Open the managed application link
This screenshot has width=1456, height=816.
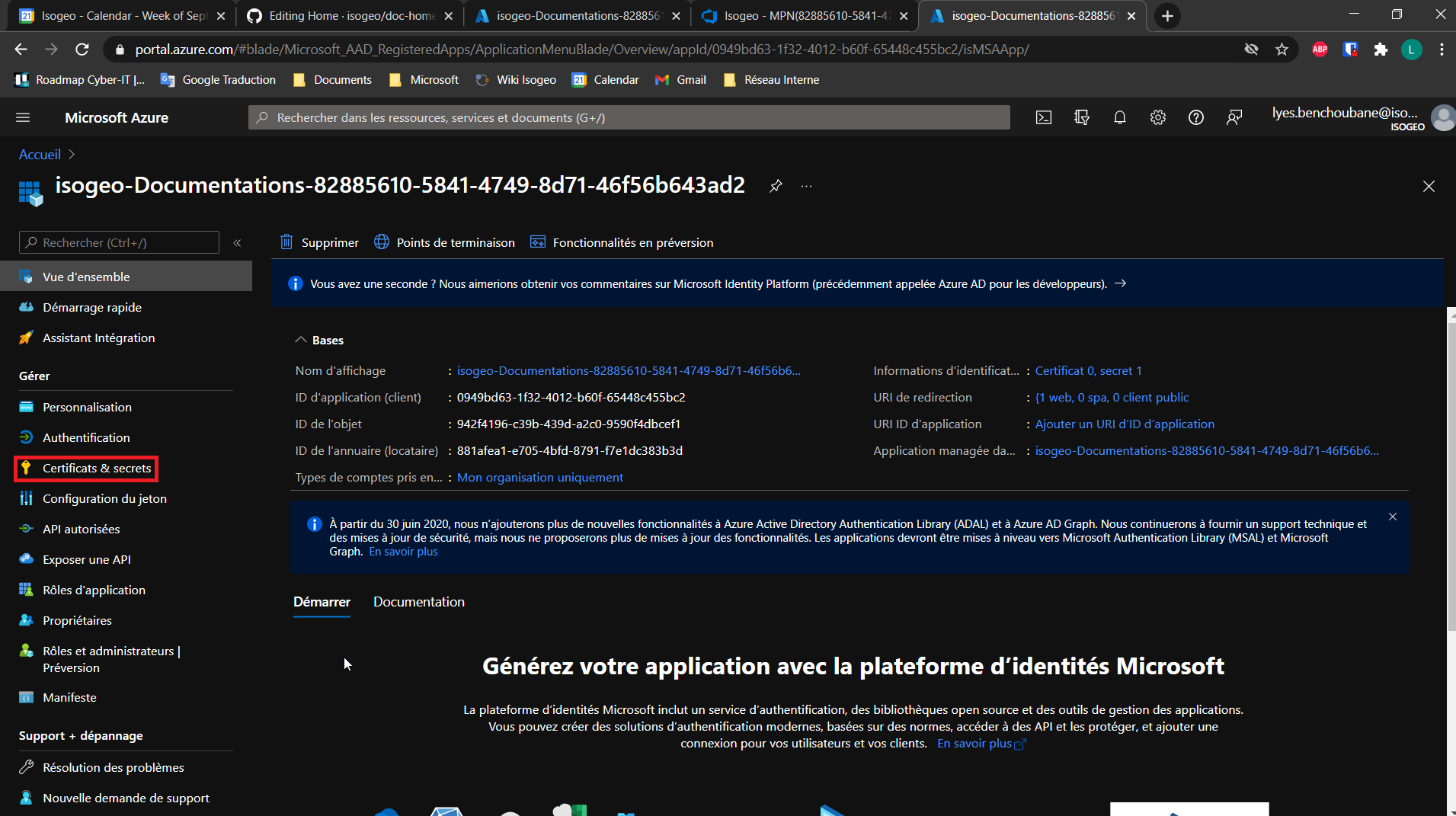(1207, 450)
